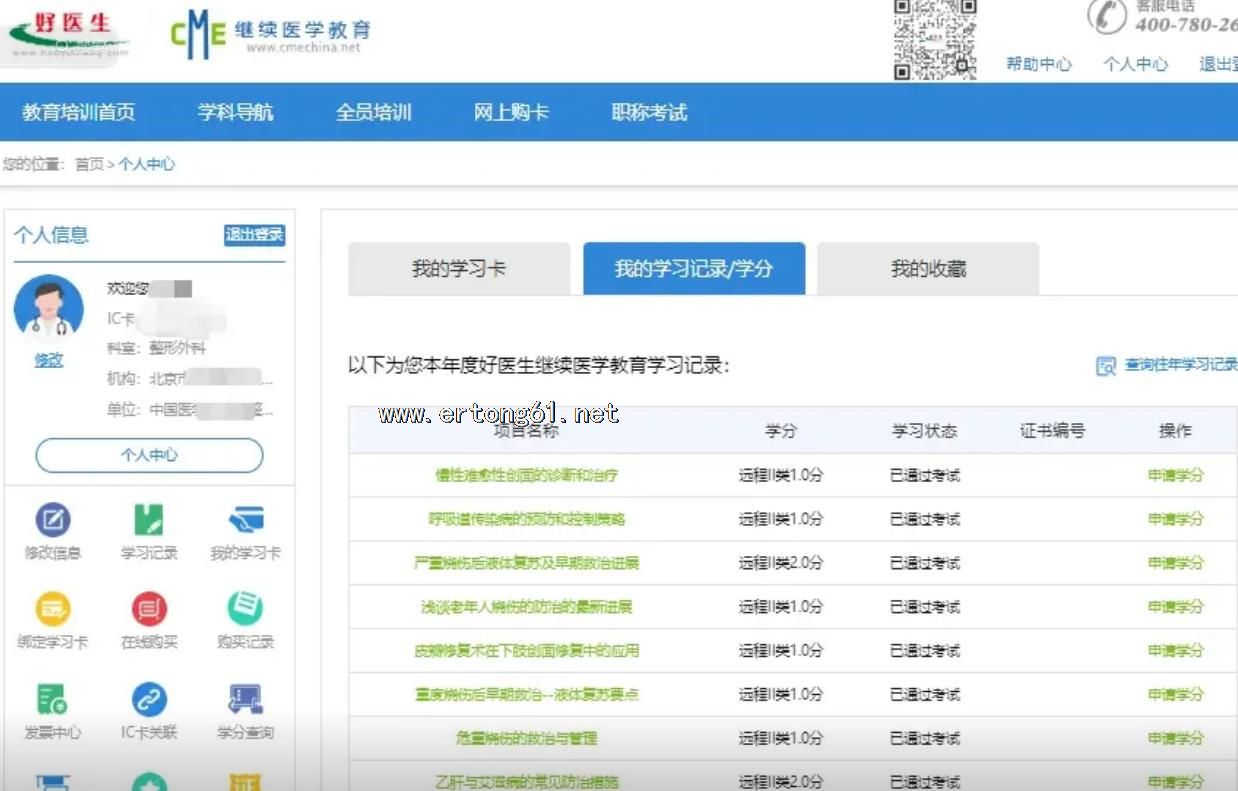Image resolution: width=1238 pixels, height=791 pixels.
Task: Click the 我的学习卡 sidebar icon
Action: pos(245,520)
